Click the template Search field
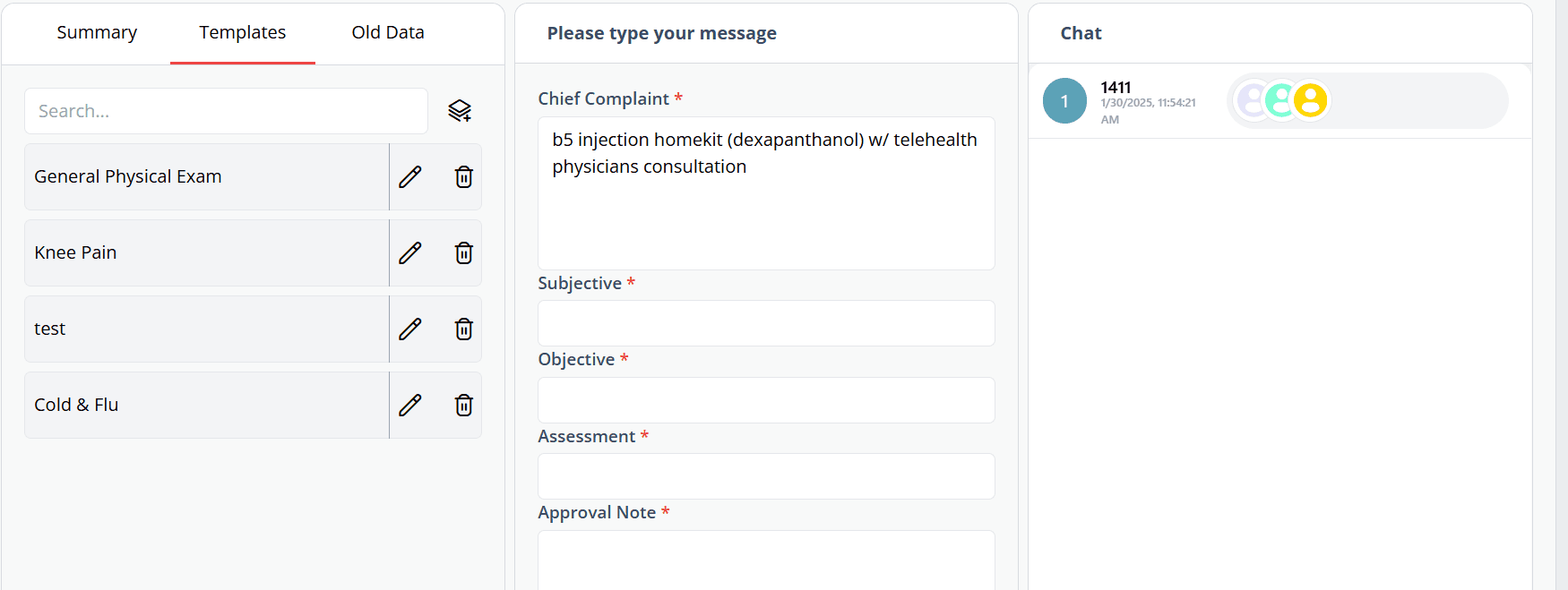1568x590 pixels. coord(226,111)
